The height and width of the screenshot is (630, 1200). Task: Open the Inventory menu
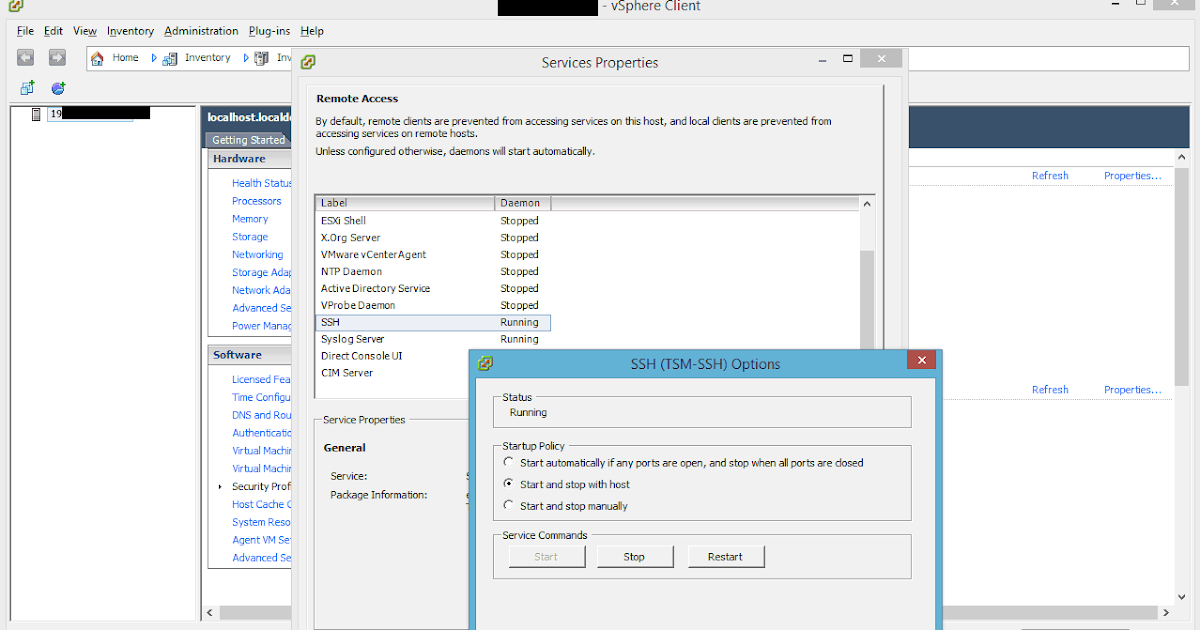[131, 31]
